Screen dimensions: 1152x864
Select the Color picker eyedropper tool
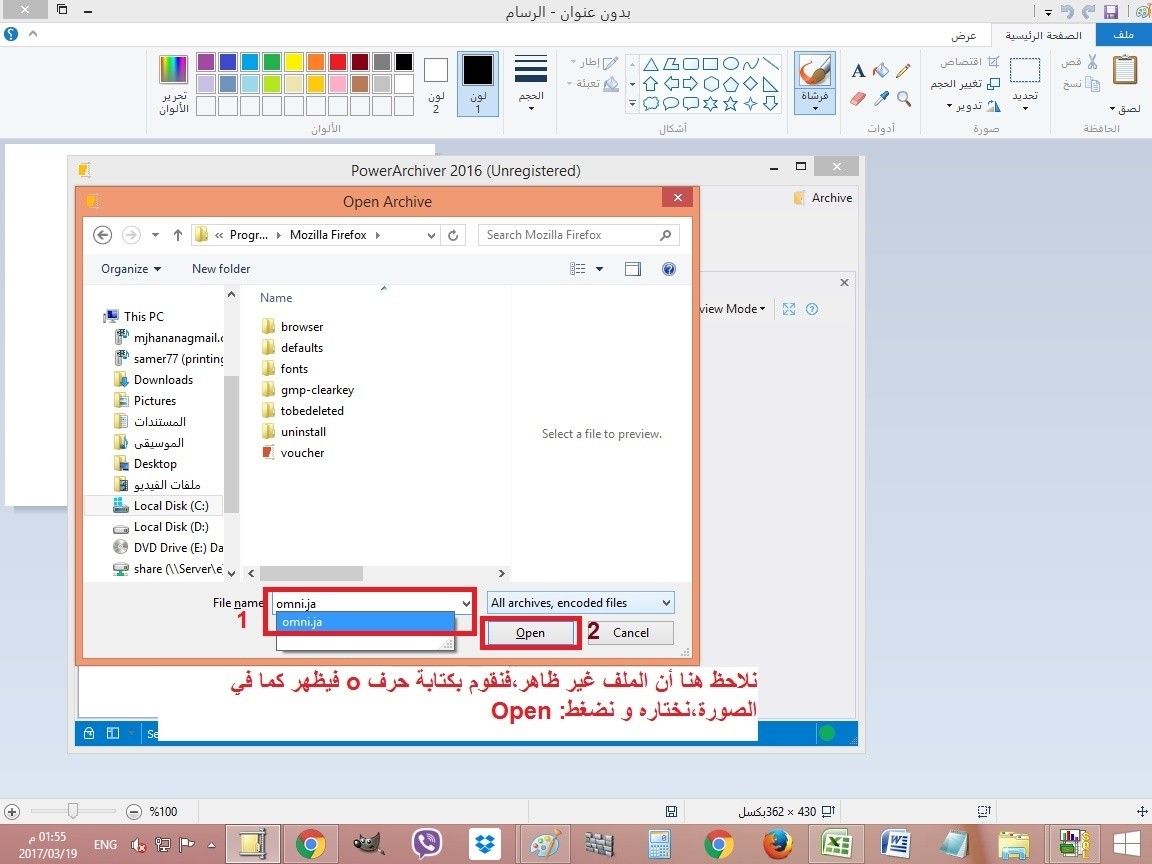pyautogui.click(x=880, y=98)
